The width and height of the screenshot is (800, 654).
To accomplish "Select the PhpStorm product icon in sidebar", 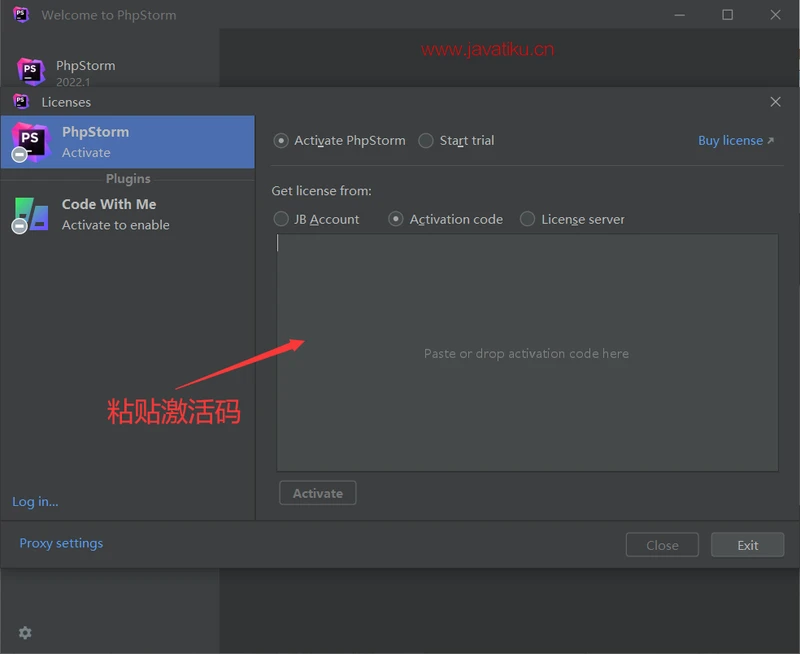I will point(30,141).
